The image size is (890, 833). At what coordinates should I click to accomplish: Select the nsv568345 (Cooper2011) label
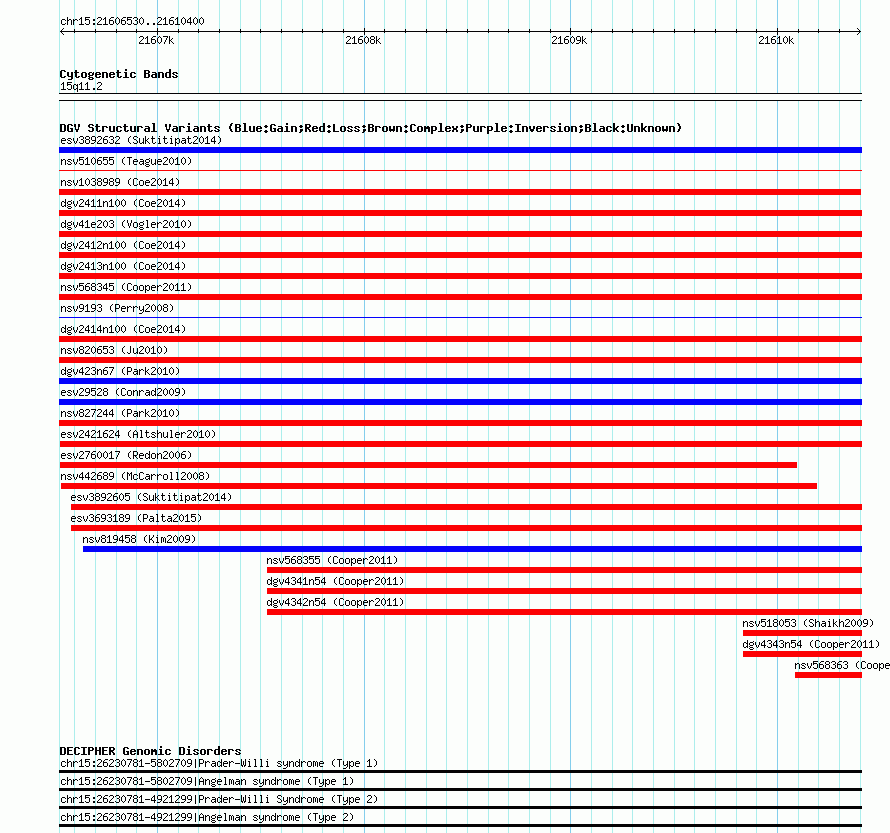point(126,287)
